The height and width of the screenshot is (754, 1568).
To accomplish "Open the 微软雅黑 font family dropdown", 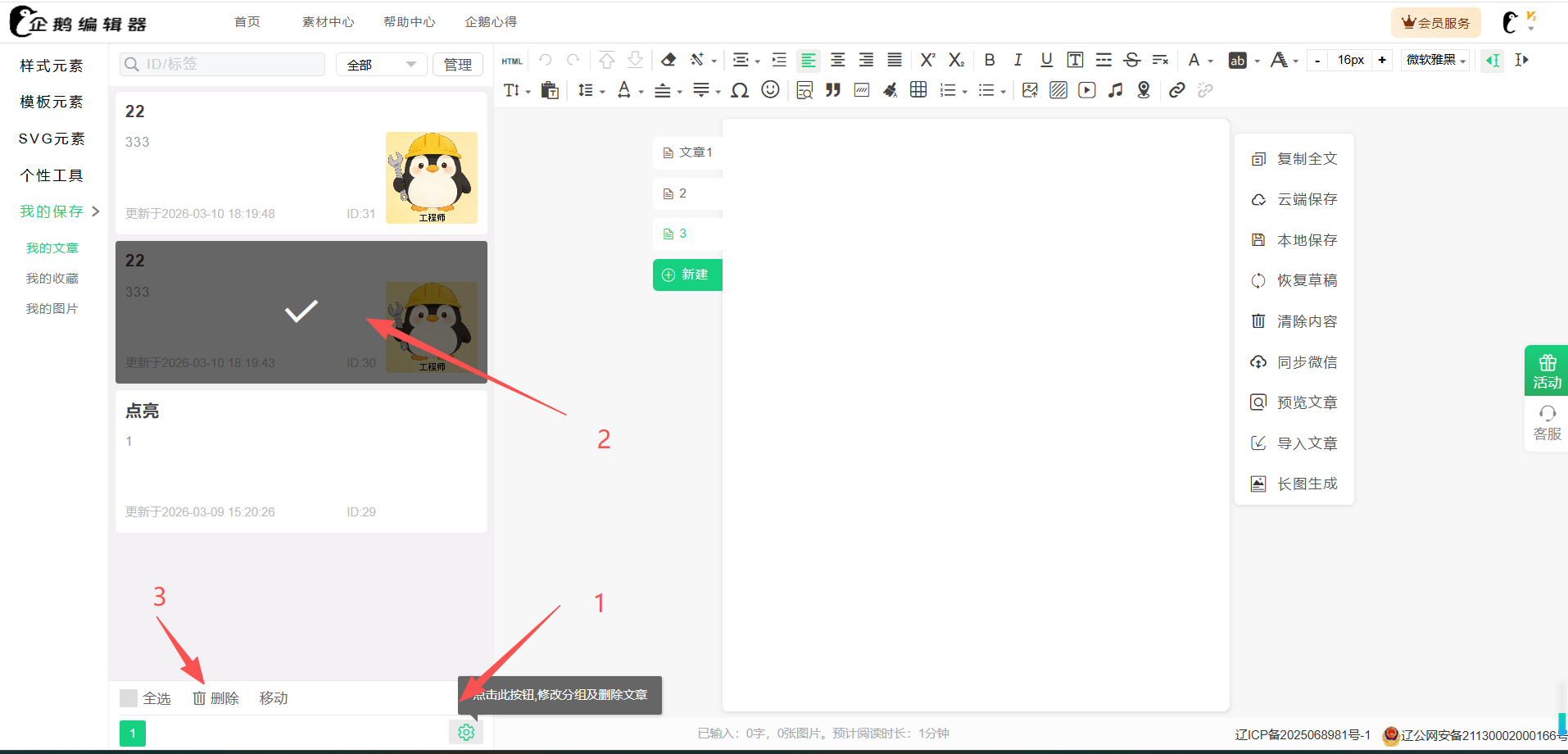I will point(1435,60).
